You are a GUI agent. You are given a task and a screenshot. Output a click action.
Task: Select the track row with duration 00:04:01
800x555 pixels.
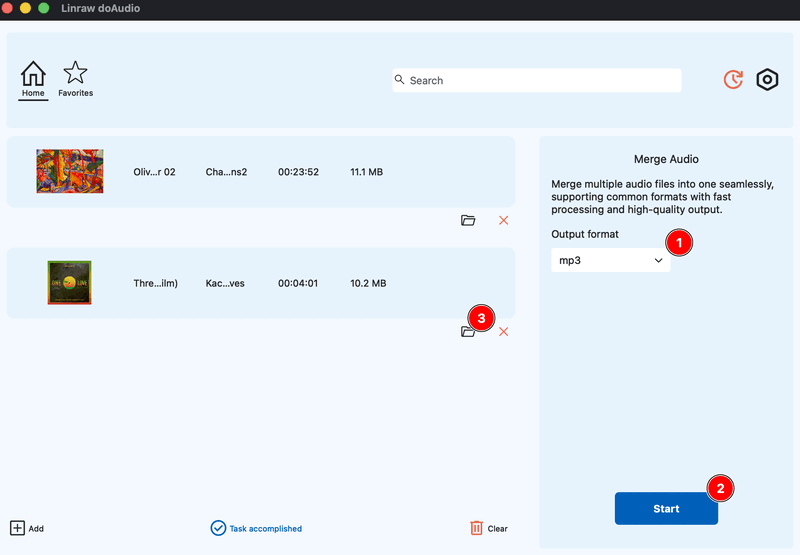tap(298, 283)
